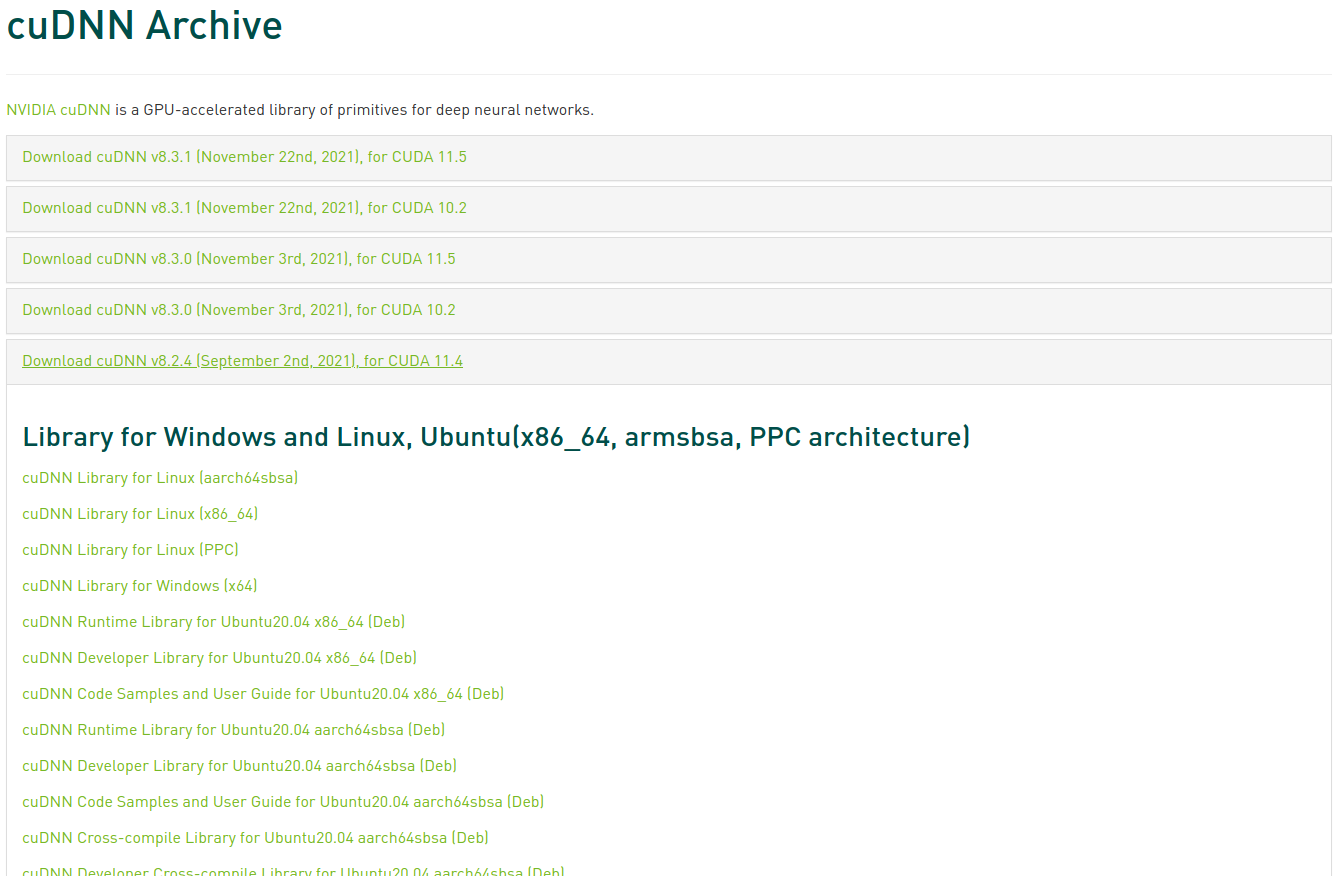Open the NVIDIA cuDNN link
The width and height of the screenshot is (1343, 876).
click(x=58, y=110)
